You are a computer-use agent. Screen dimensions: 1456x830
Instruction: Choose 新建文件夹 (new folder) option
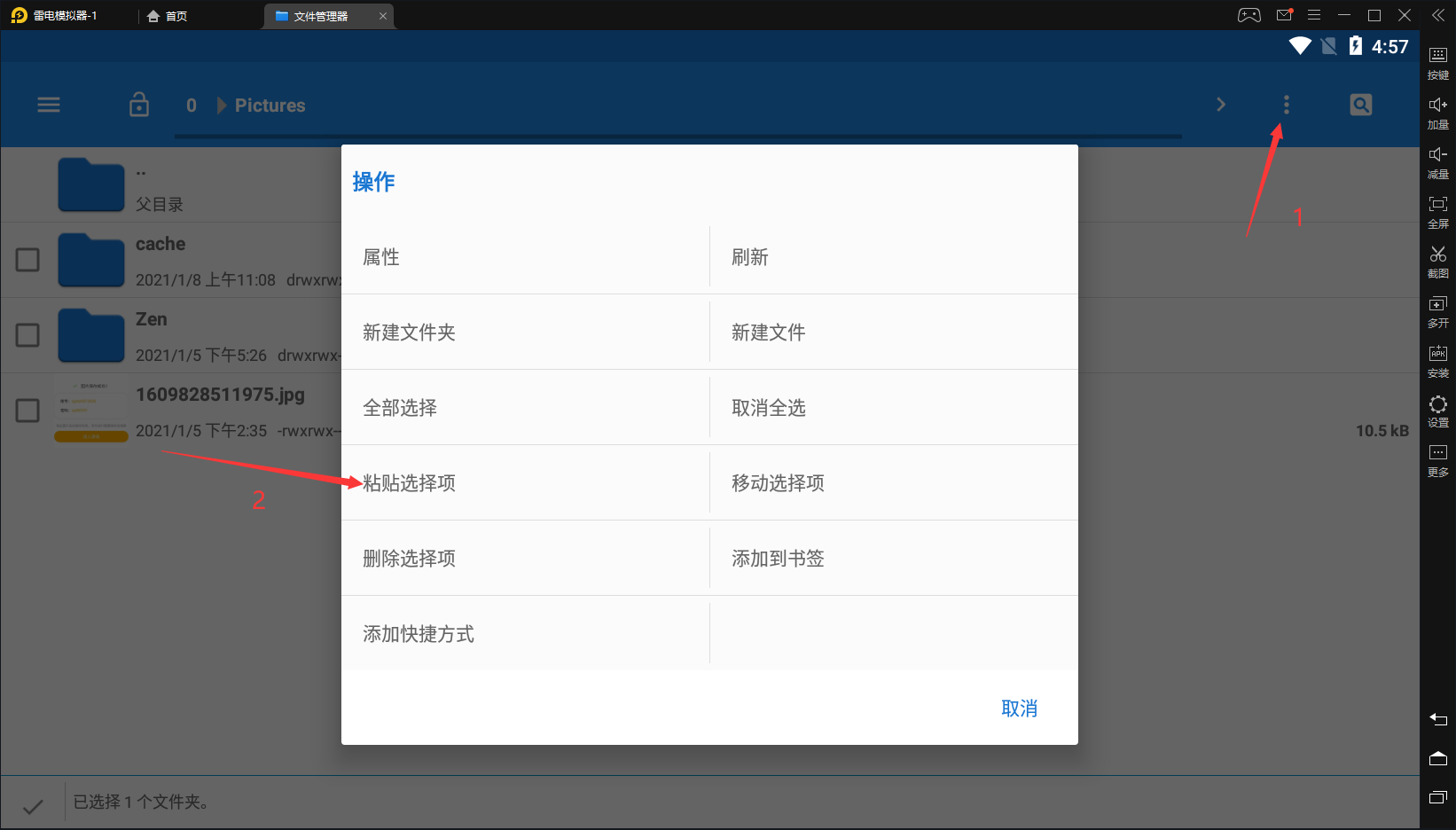409,333
